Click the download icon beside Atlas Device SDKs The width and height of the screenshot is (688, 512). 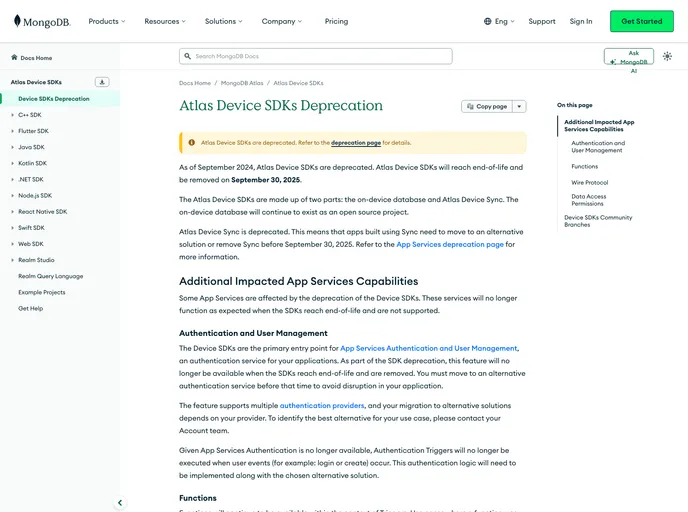point(102,82)
